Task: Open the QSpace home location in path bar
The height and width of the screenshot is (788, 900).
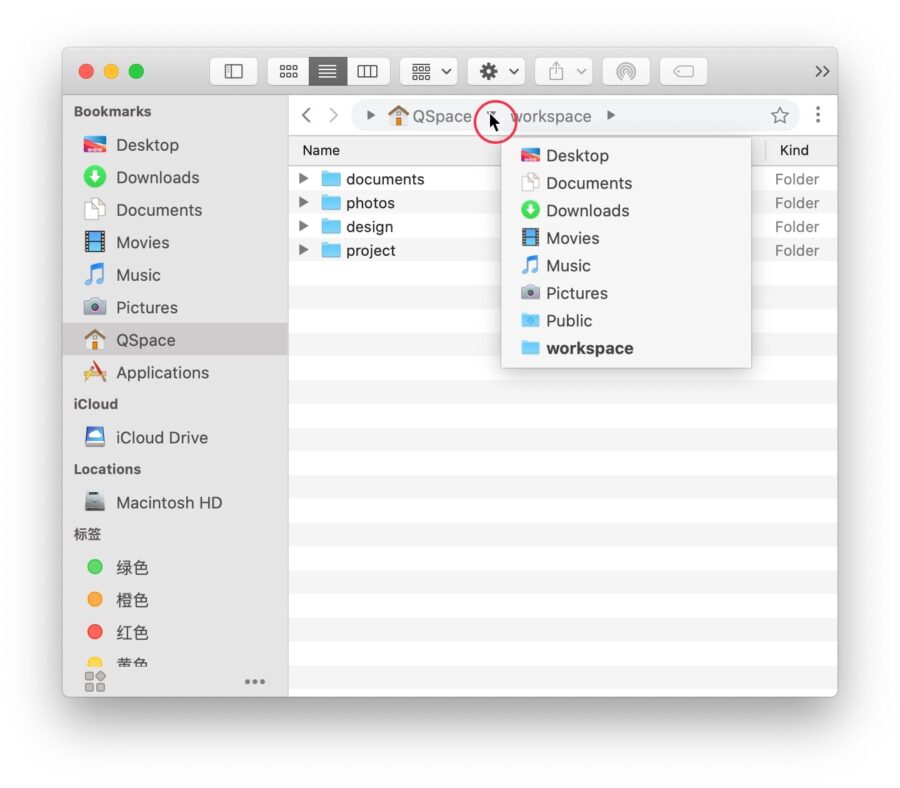Action: point(433,115)
